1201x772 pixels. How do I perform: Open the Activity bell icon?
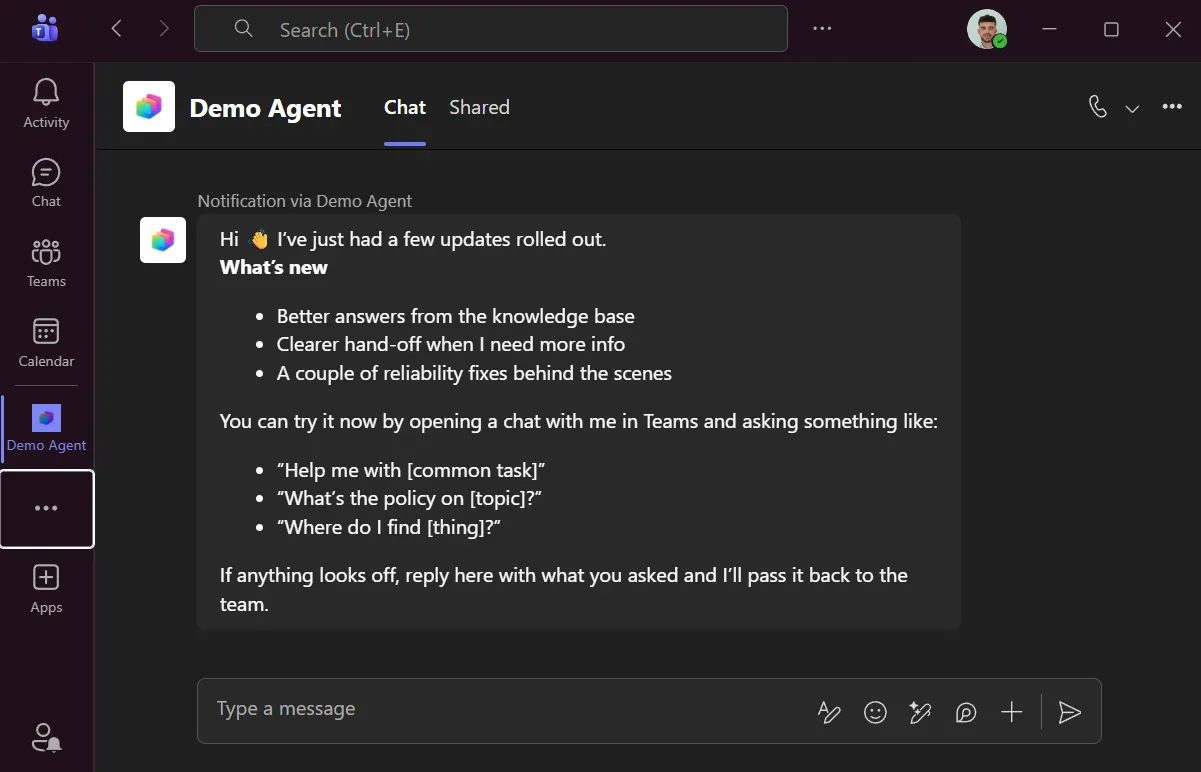[x=46, y=93]
